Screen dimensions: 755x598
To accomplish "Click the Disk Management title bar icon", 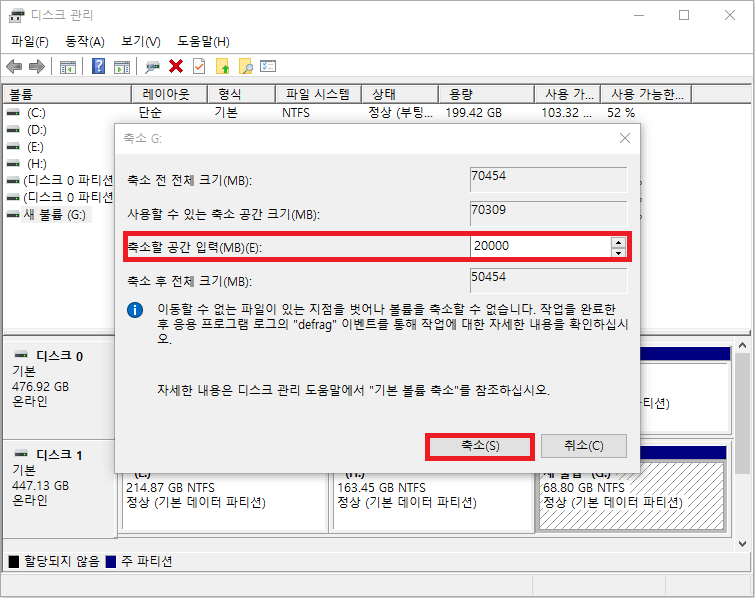I will (x=17, y=15).
